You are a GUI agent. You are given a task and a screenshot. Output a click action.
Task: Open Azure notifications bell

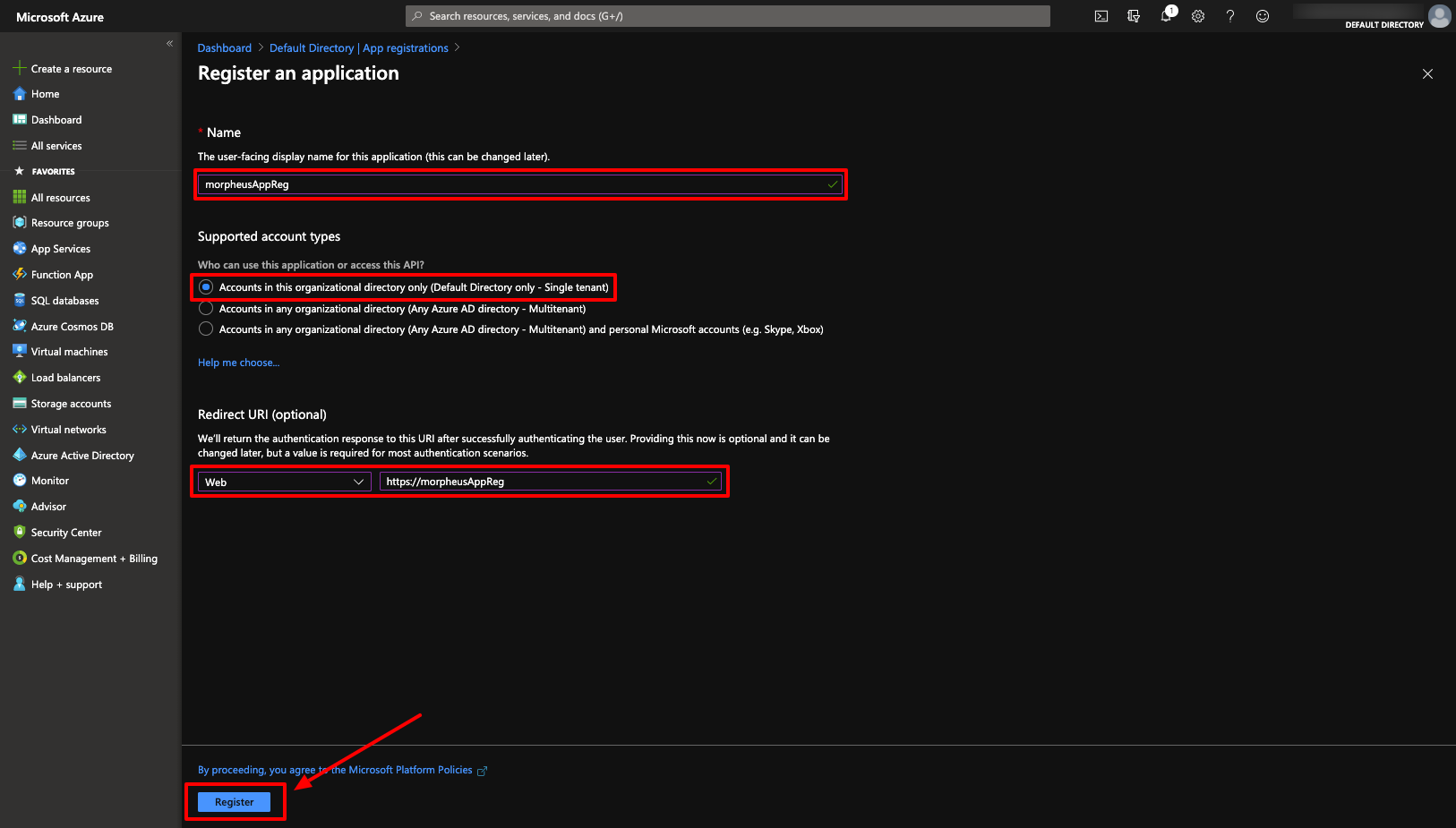[x=1166, y=15]
